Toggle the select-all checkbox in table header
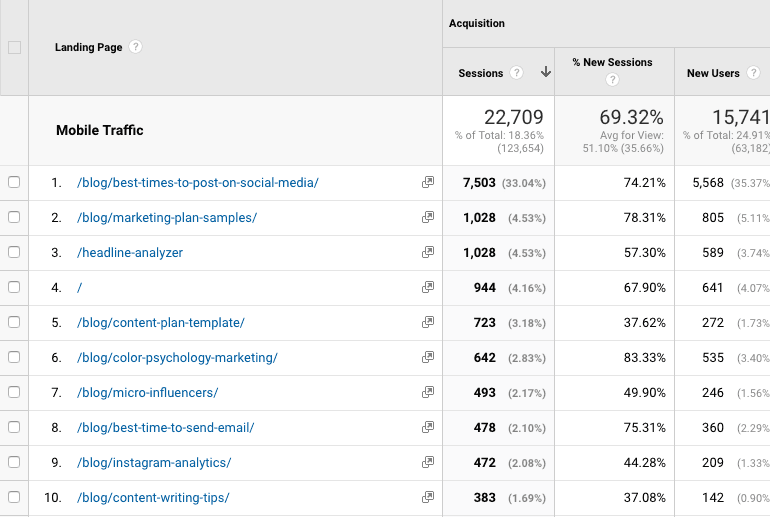The height and width of the screenshot is (517, 770). (14, 47)
